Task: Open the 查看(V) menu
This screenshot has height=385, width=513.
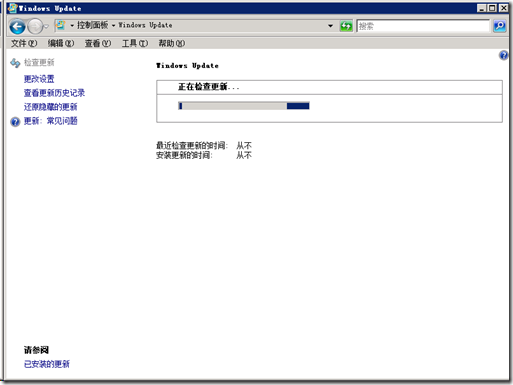Action: pyautogui.click(x=98, y=43)
